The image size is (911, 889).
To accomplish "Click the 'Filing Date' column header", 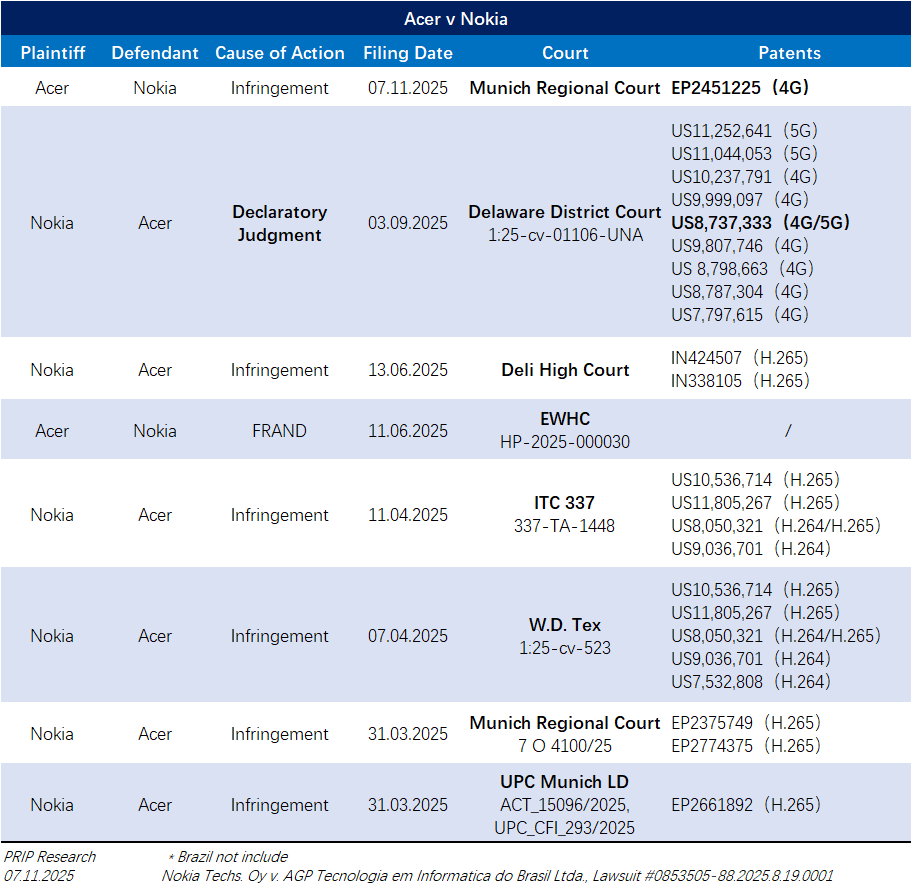I will 407,53.
